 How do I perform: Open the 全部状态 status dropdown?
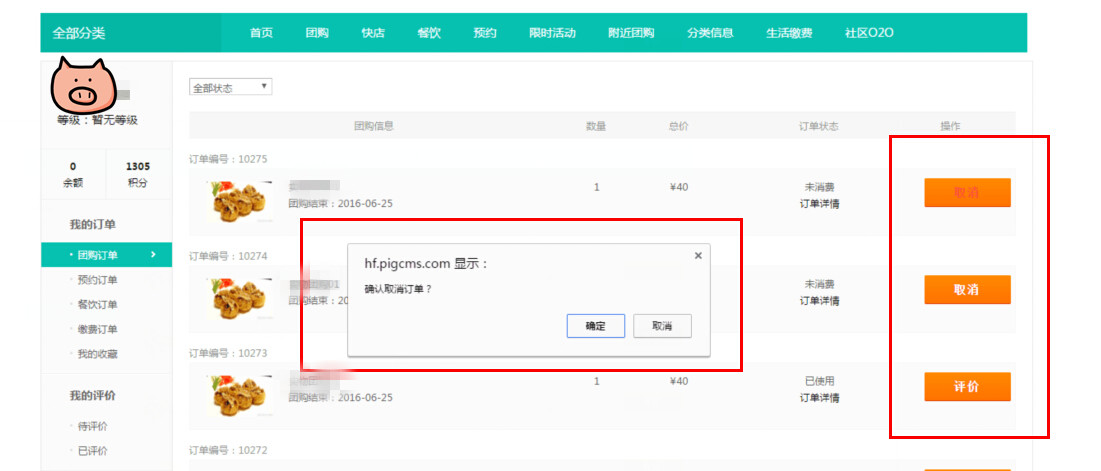[x=230, y=87]
